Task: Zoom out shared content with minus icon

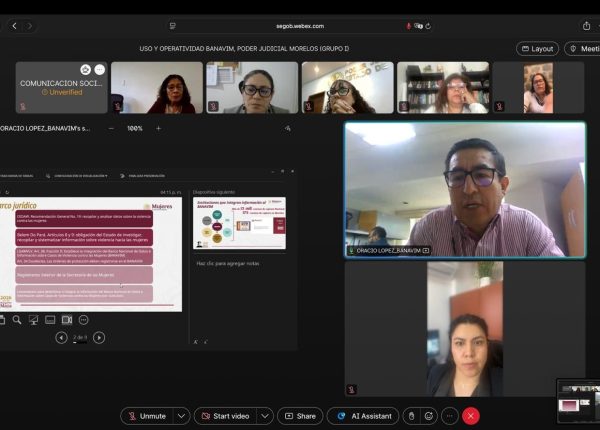Action: [111, 128]
